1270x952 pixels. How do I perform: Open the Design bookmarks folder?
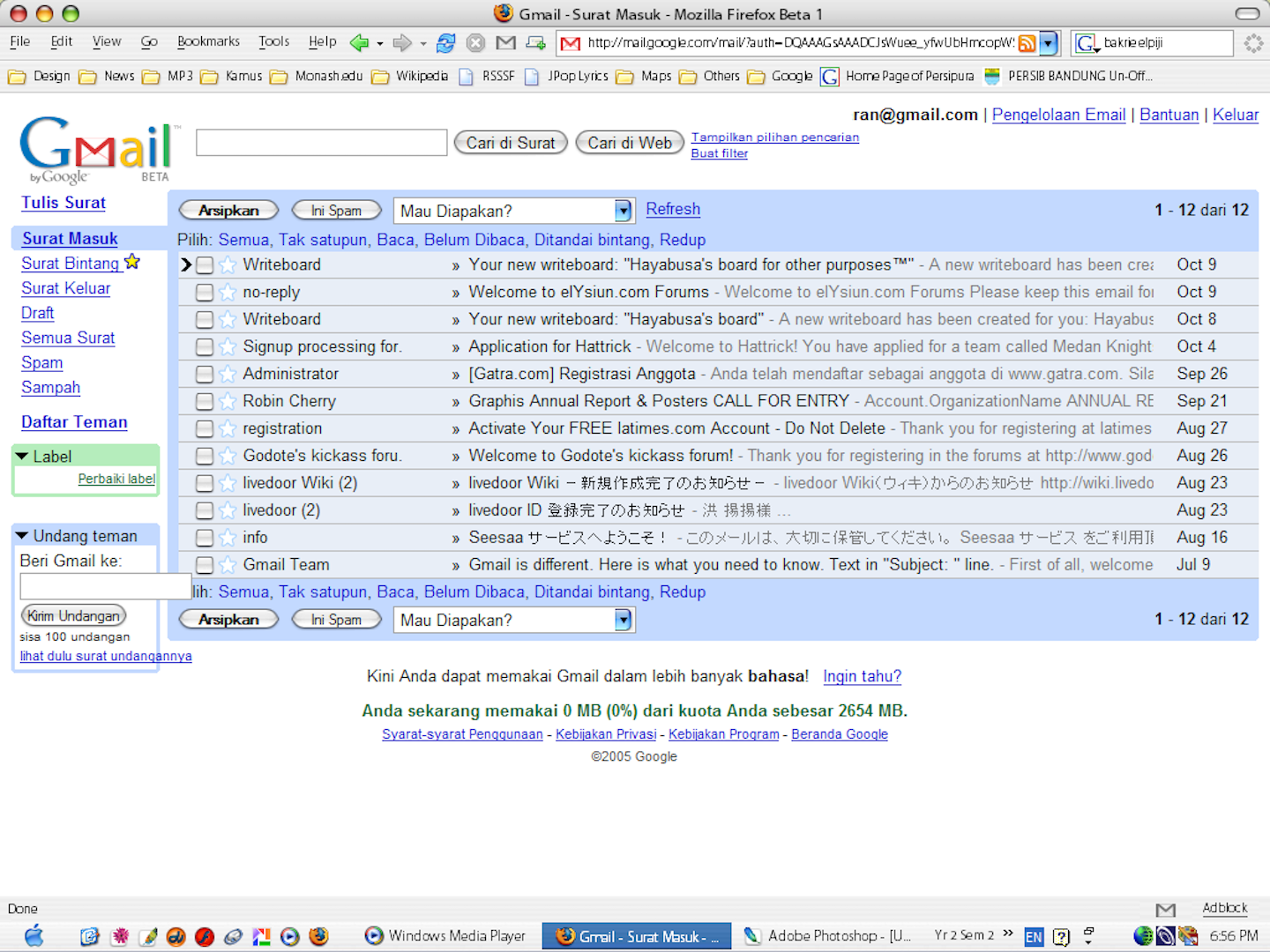coord(39,77)
